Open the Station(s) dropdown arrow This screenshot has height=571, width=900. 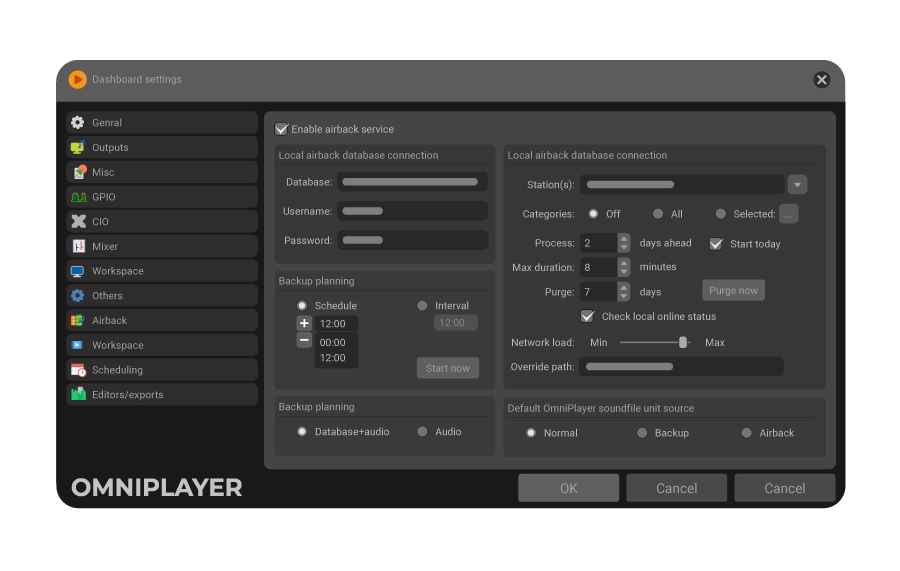(797, 184)
